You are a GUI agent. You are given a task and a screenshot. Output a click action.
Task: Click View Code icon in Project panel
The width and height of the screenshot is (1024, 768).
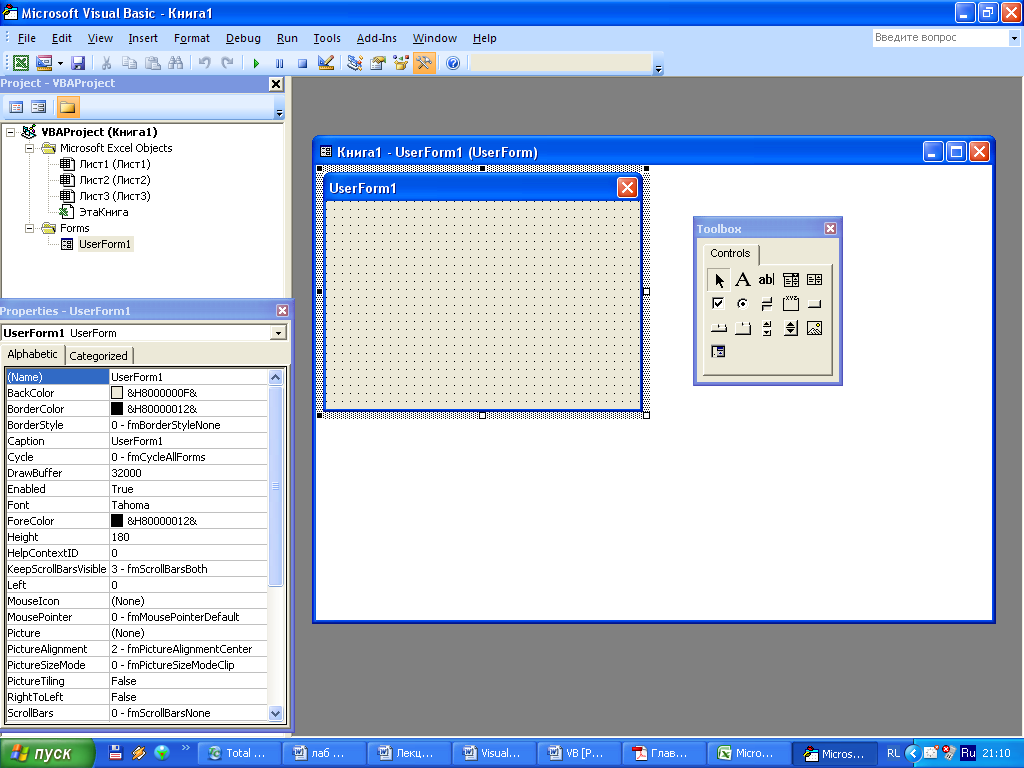point(16,106)
